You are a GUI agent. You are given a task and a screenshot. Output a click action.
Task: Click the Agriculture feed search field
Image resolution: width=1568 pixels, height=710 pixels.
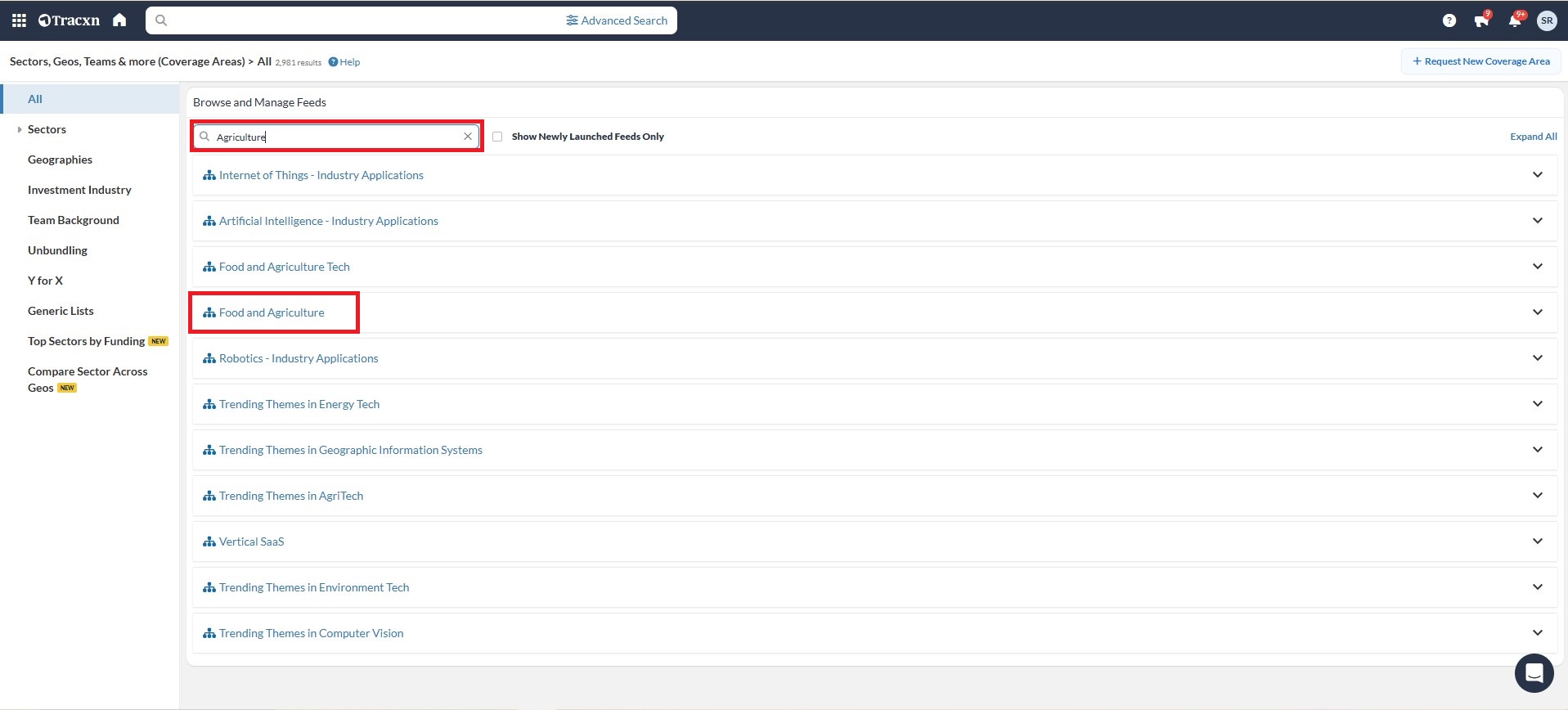coord(335,137)
